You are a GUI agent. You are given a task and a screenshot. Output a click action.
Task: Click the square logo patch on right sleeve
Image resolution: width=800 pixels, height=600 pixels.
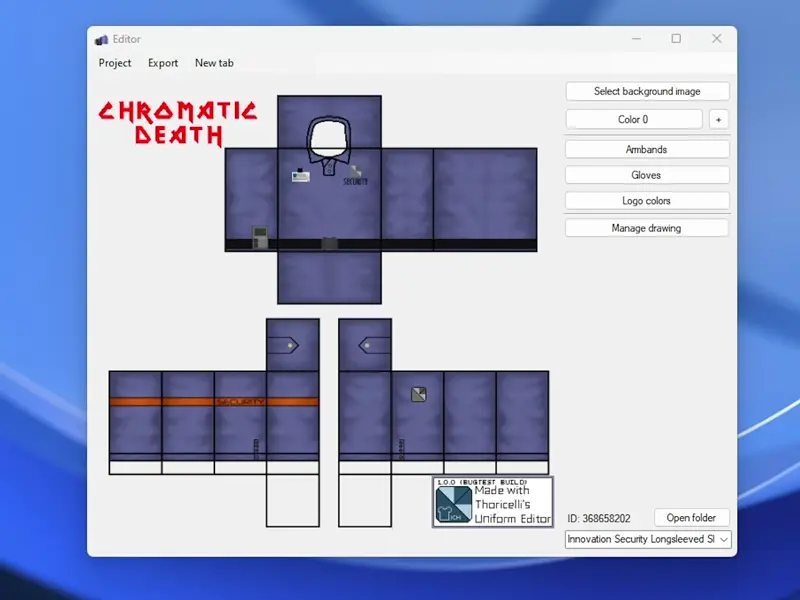[x=419, y=395]
